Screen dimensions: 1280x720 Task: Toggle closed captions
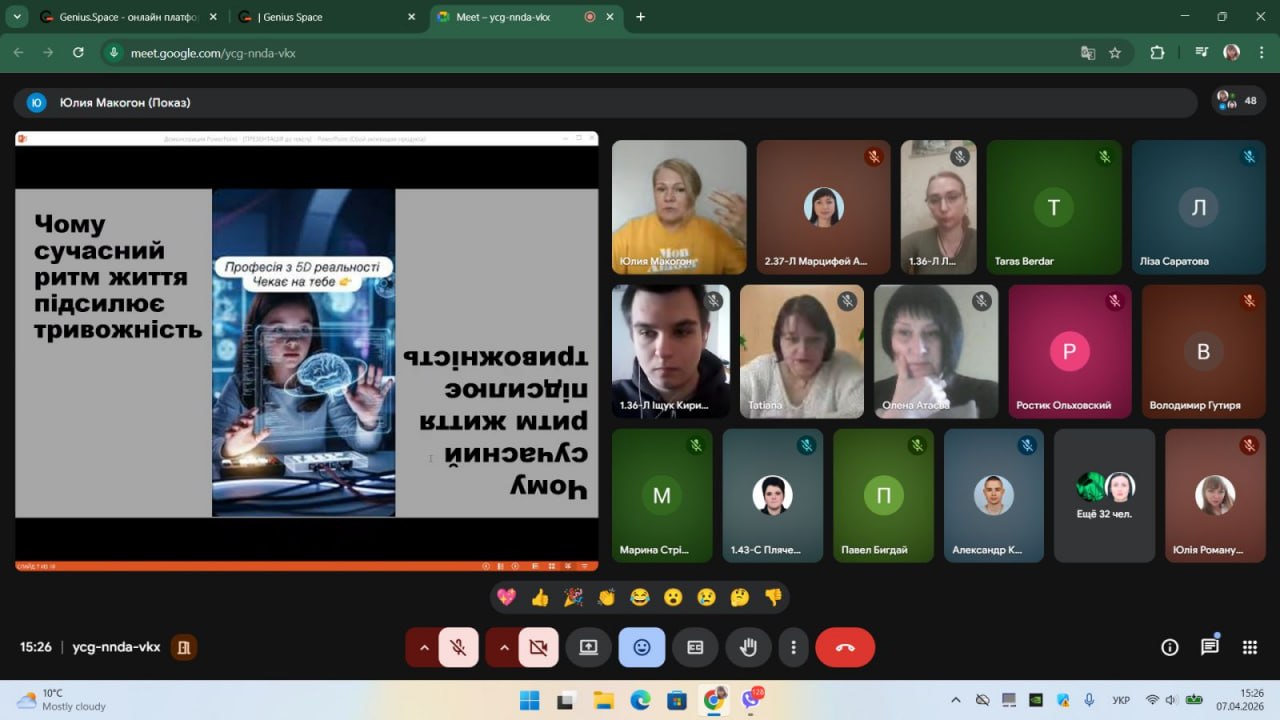click(695, 648)
